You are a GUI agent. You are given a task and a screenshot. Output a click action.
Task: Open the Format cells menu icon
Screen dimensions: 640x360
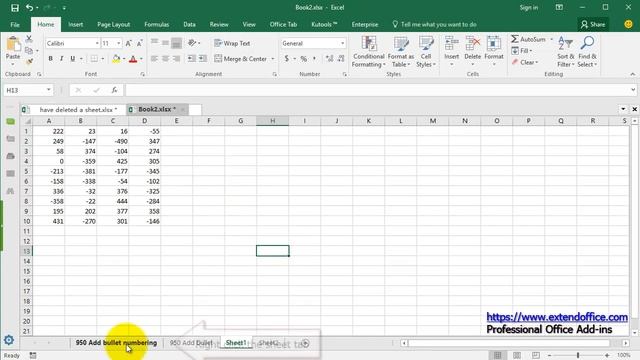click(x=493, y=44)
